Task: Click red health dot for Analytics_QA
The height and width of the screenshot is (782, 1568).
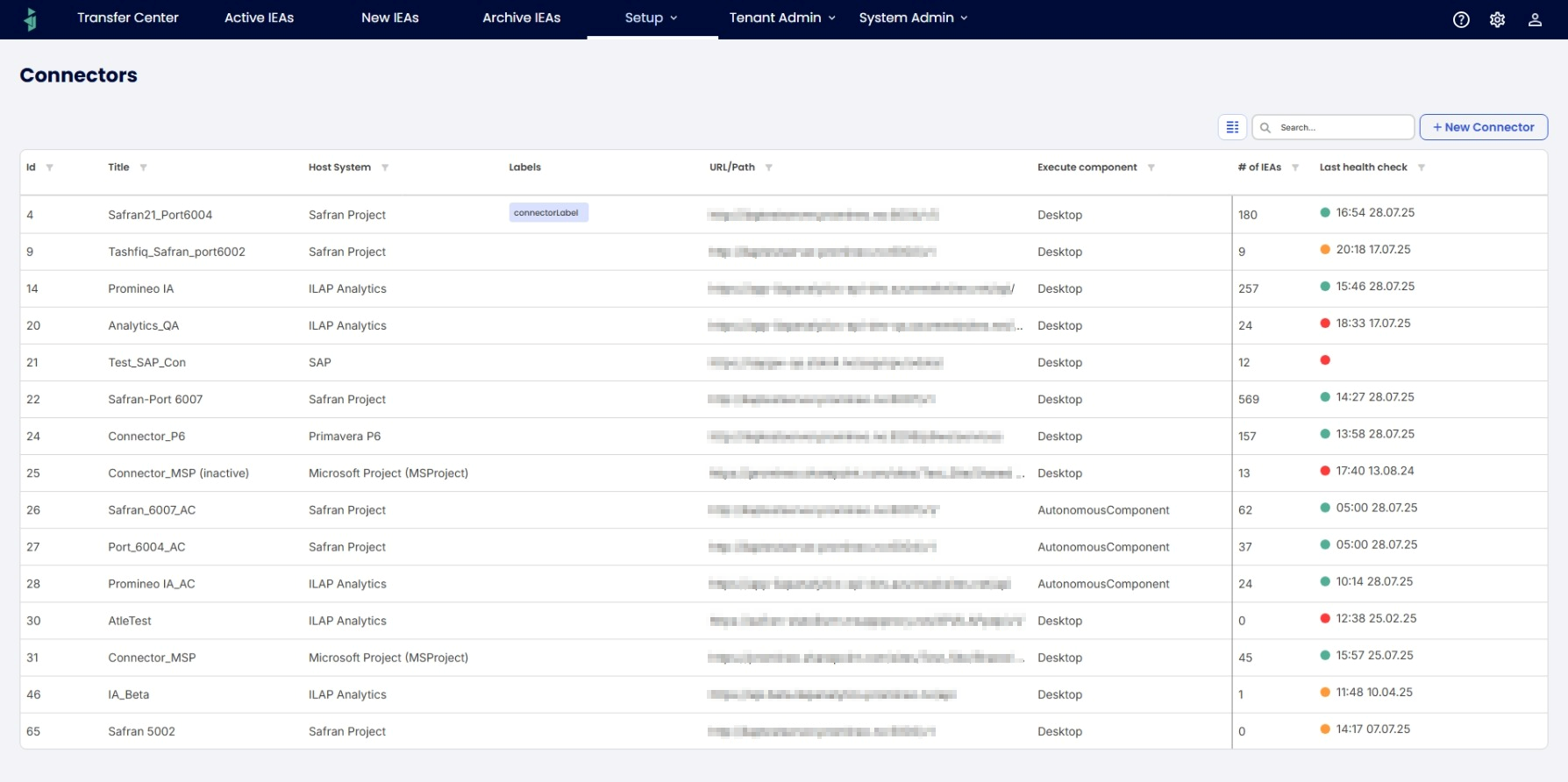Action: 1325,323
